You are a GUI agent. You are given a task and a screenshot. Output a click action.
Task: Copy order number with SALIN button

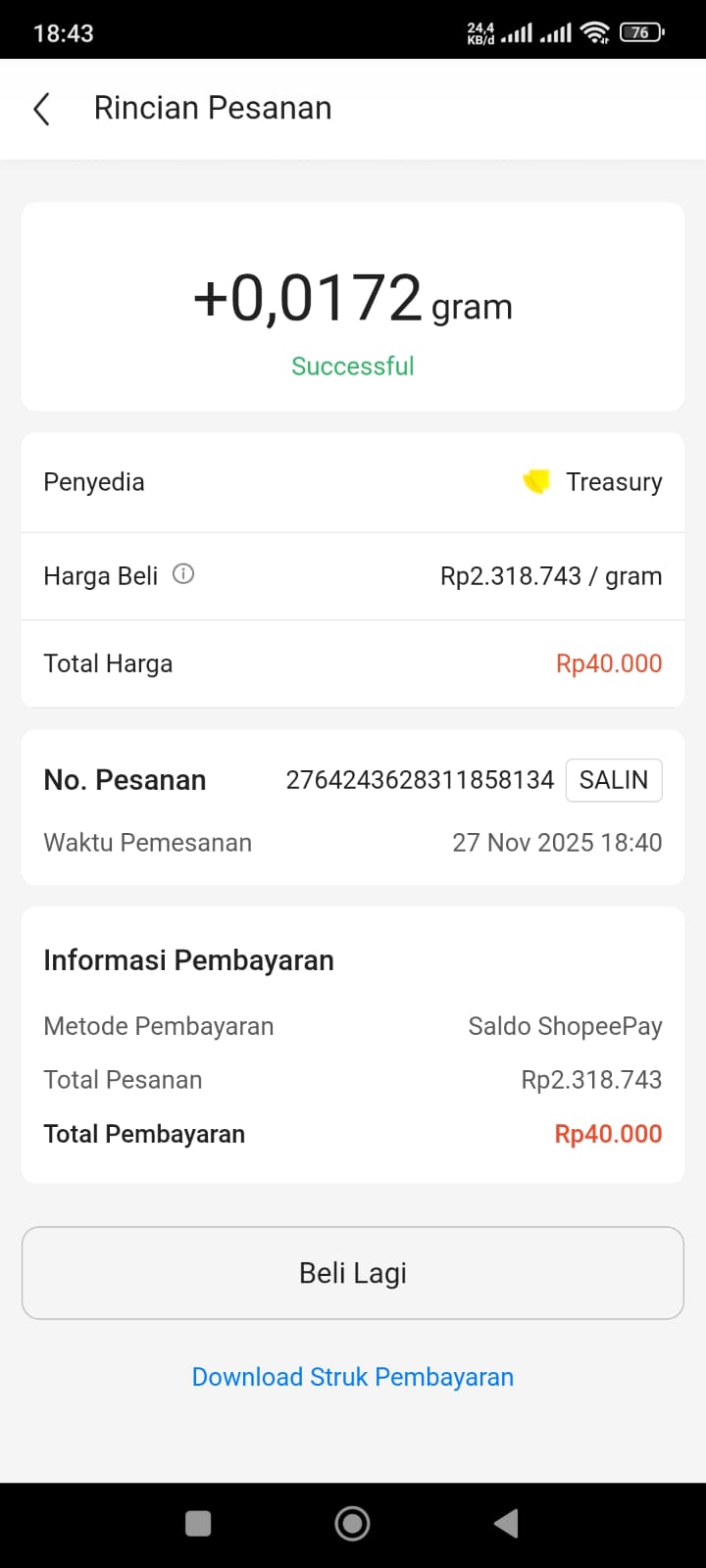(x=613, y=780)
